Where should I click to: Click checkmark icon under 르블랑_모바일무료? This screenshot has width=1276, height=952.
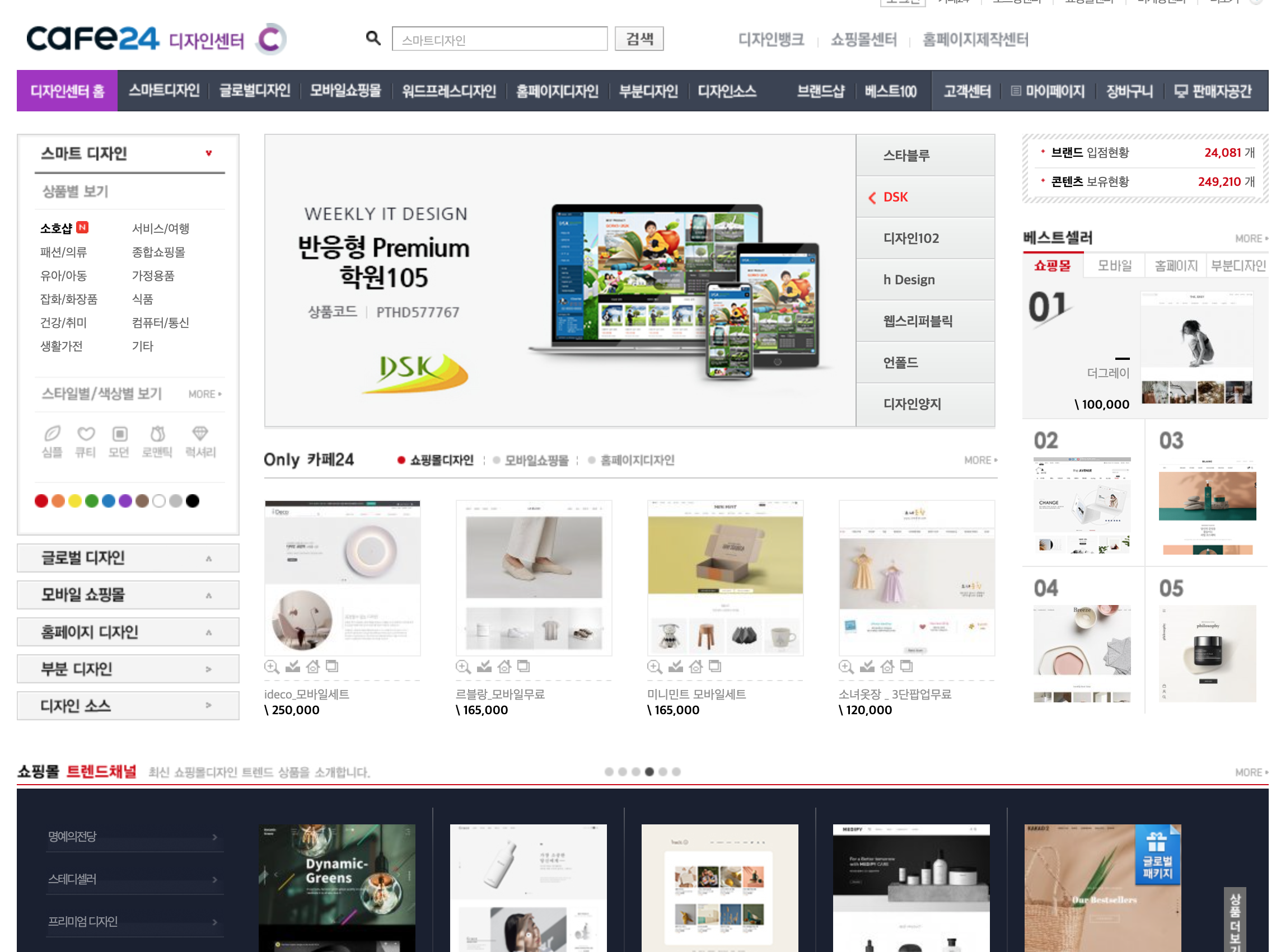[484, 667]
